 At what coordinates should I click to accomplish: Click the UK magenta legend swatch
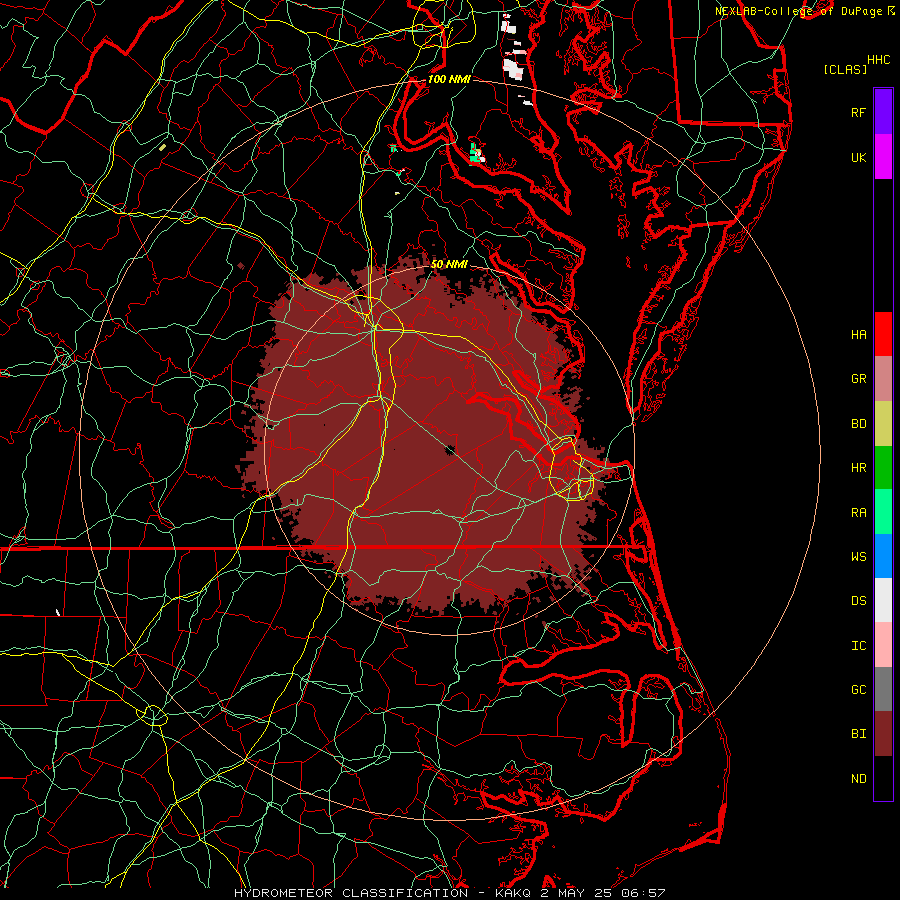[x=883, y=157]
